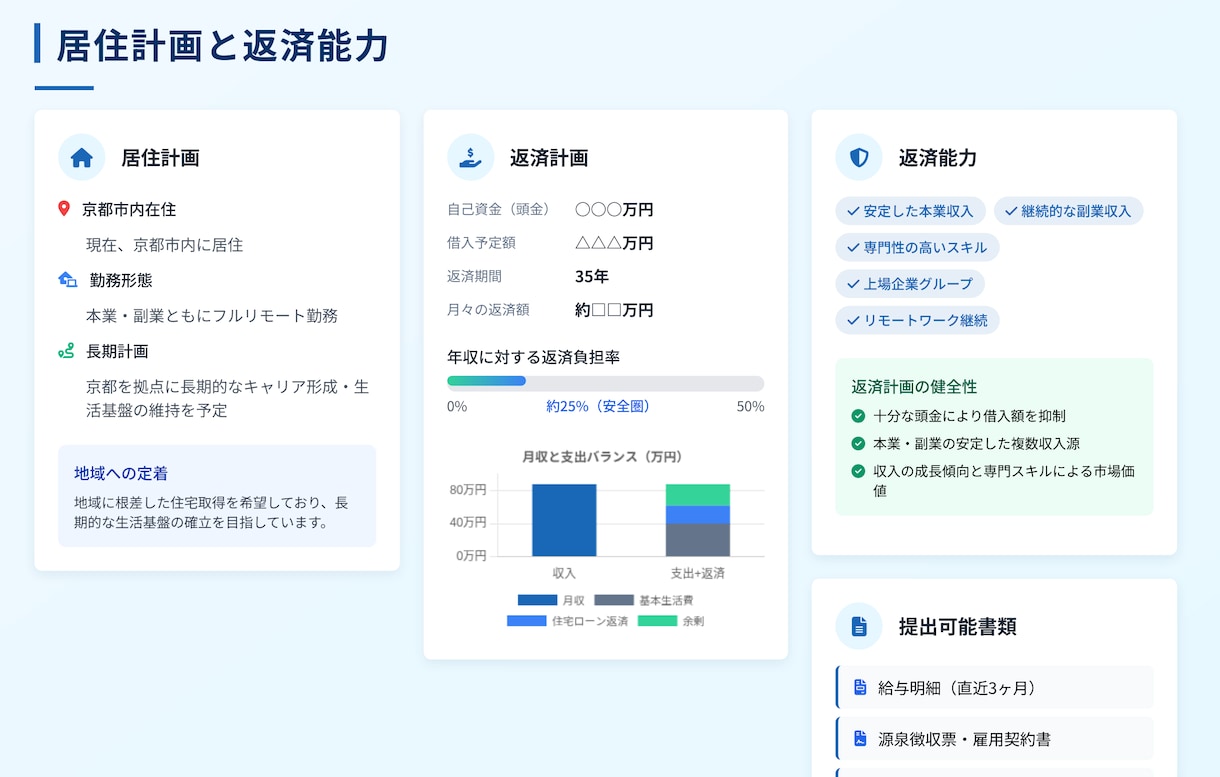
Task: Click the text 現在、京都市内に居住
Action: coord(165,245)
